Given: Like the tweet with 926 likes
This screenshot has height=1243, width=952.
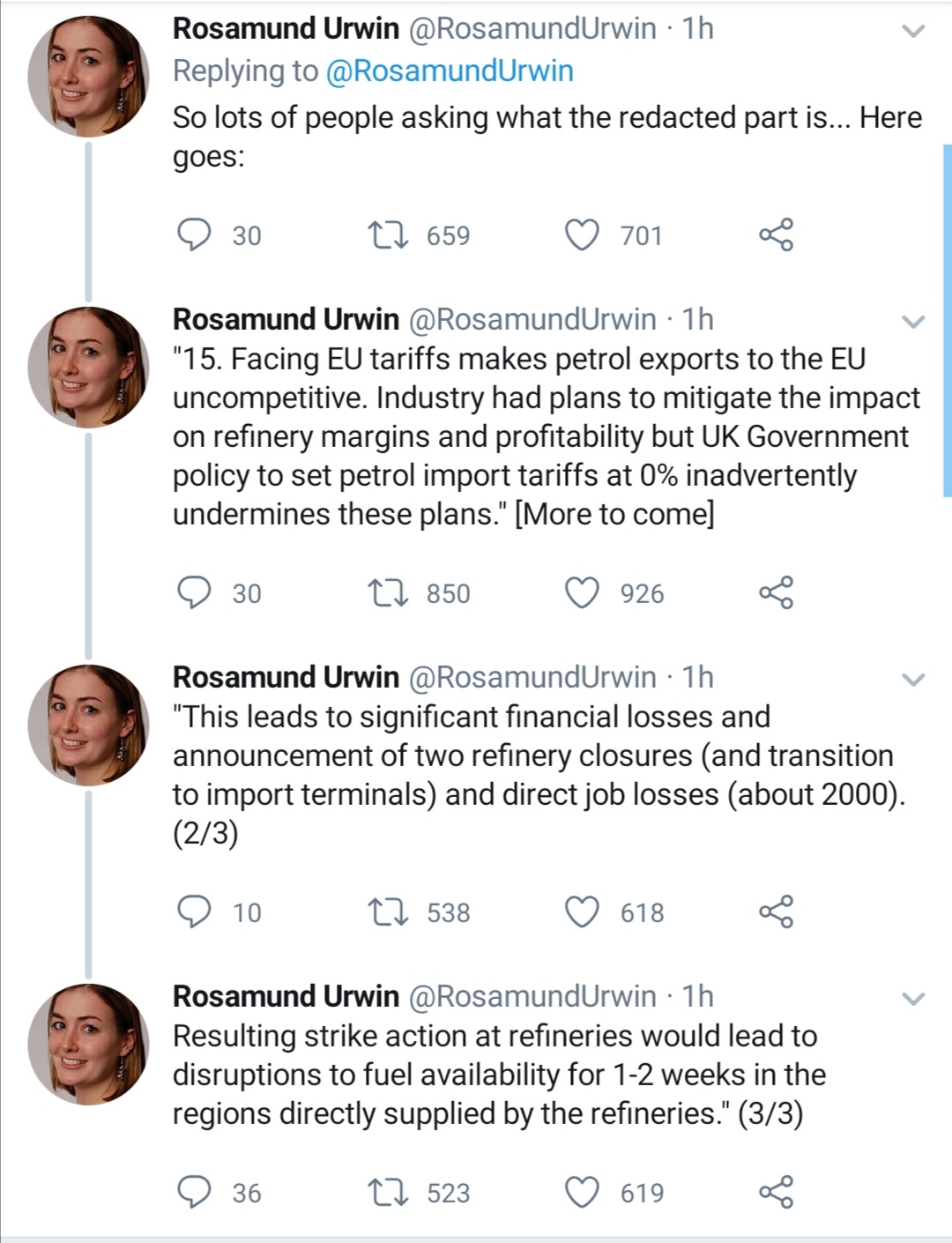Looking at the screenshot, I should pos(582,592).
